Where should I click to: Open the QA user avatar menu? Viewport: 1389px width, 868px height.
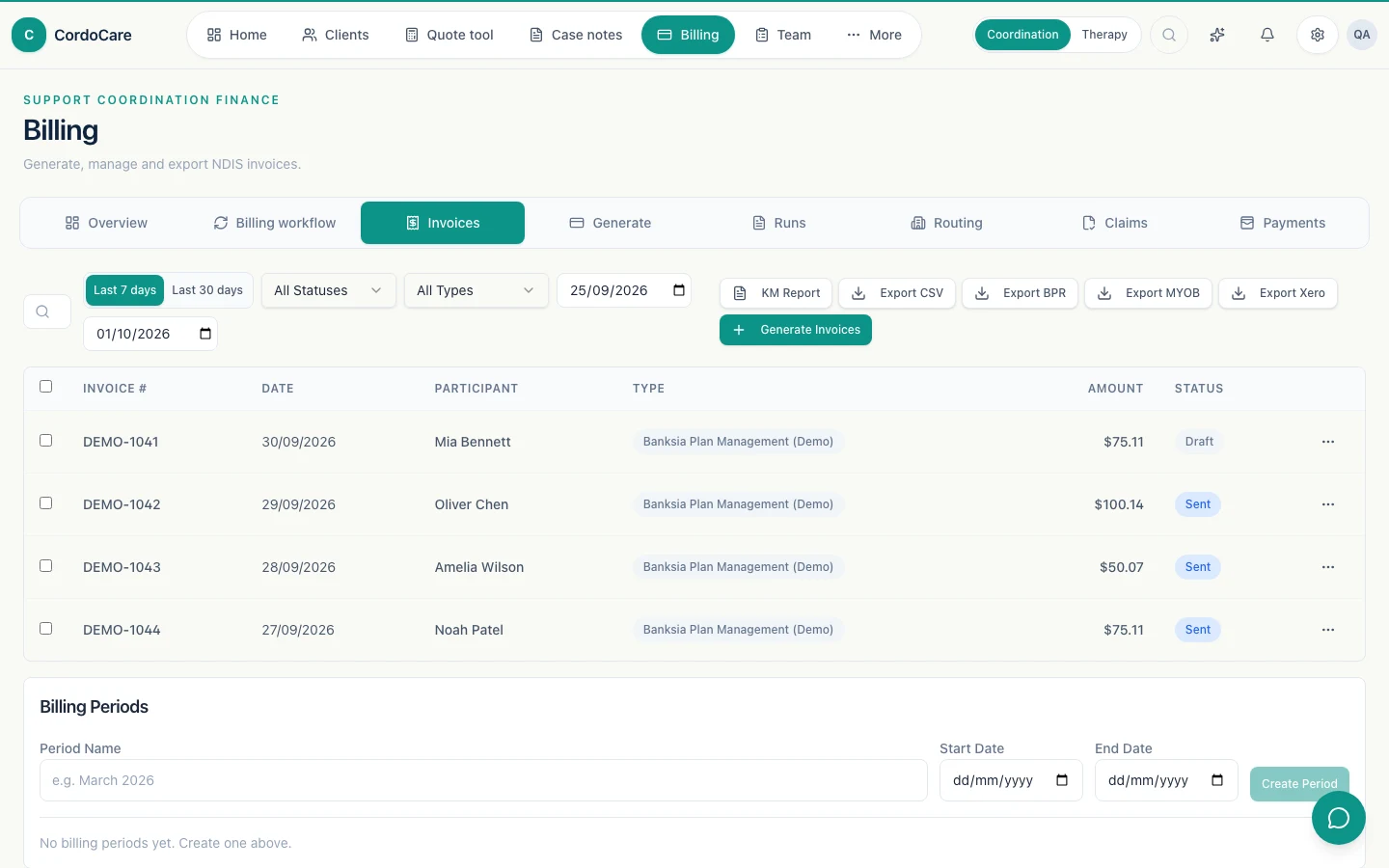pos(1362,35)
